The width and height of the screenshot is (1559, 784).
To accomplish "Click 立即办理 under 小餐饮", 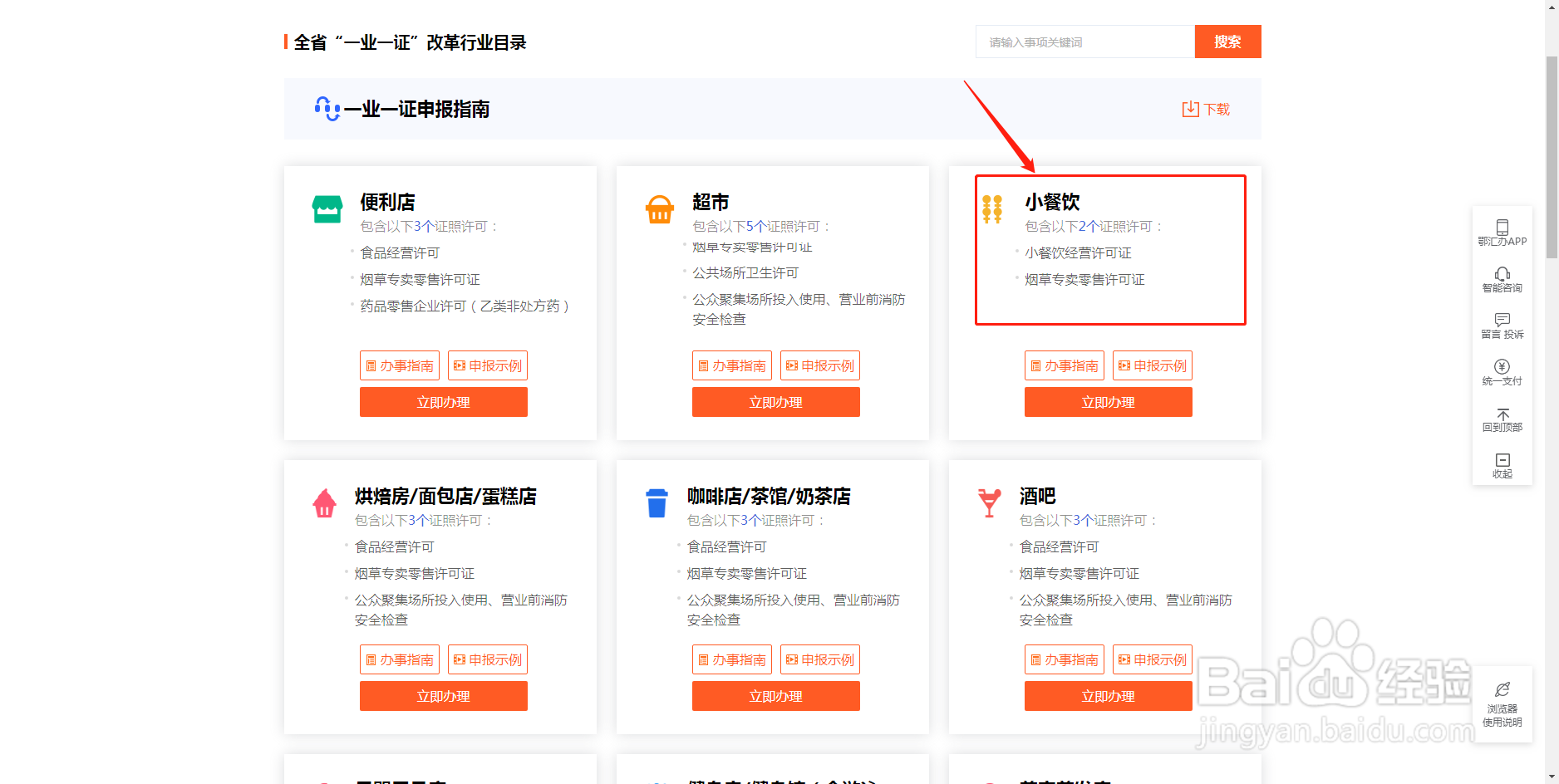I will tap(1108, 401).
